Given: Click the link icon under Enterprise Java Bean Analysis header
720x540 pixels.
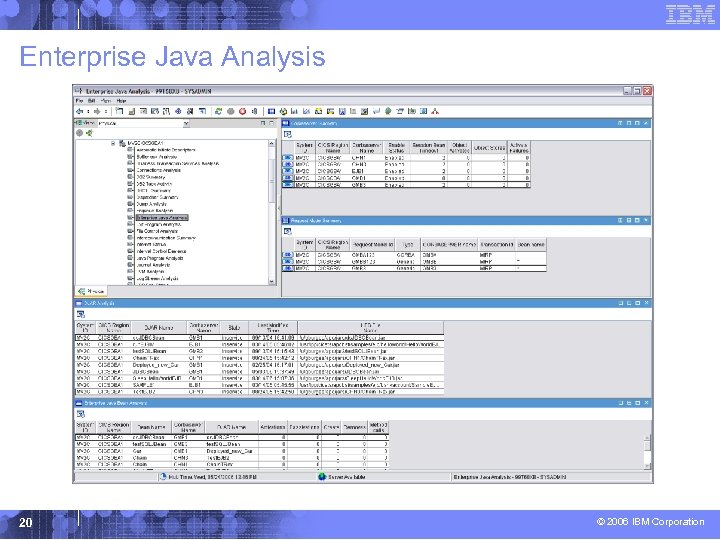Looking at the screenshot, I should click(80, 414).
